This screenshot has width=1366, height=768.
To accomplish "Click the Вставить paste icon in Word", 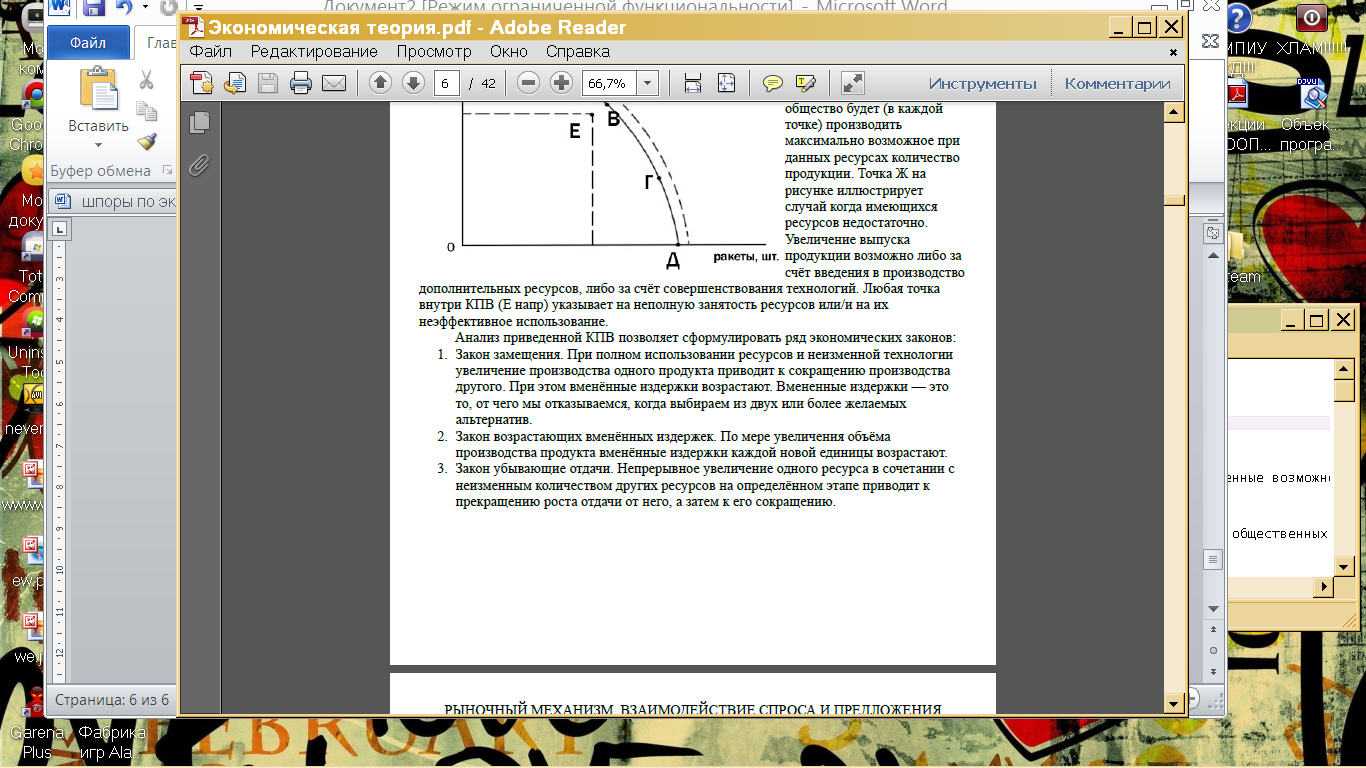I will tap(98, 89).
